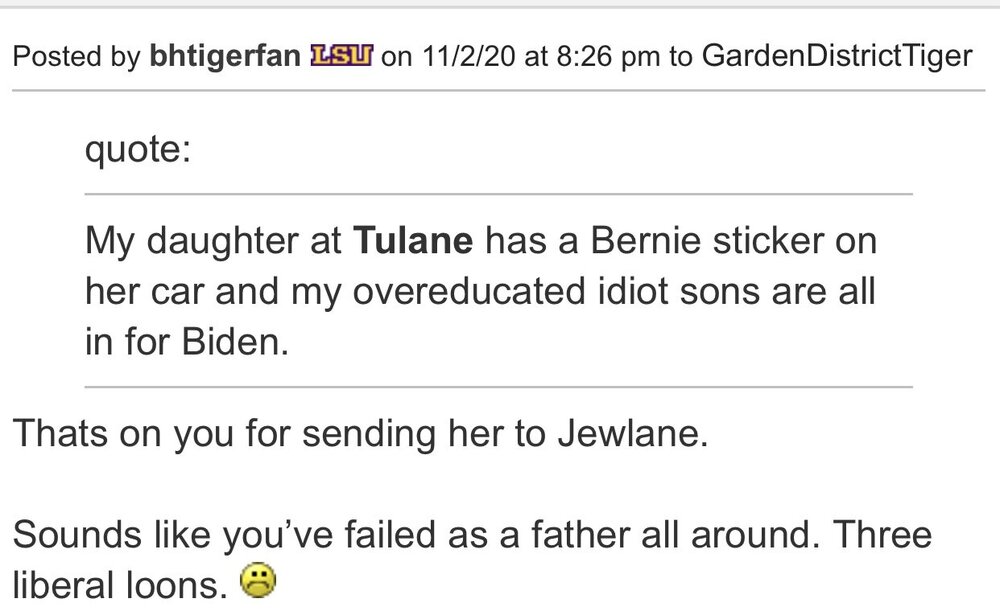Viewport: 1000px width, 615px height.
Task: Click the "Thats on you" reply line
Action: [x=360, y=438]
